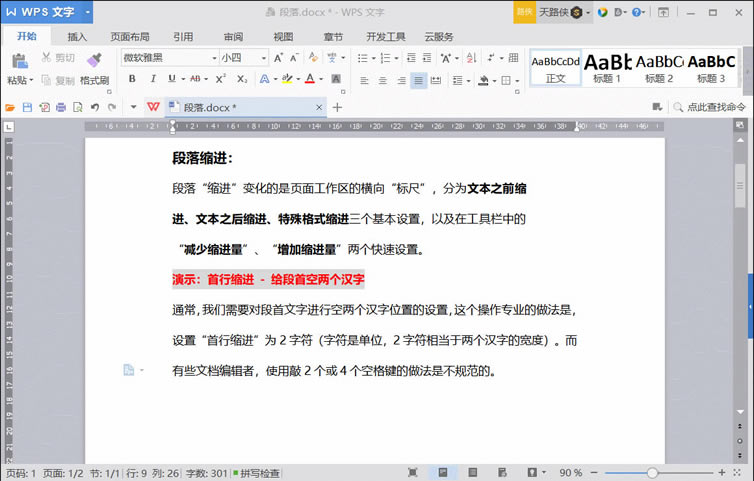This screenshot has width=754, height=481.
Task: Open the 插入 (Insert) tab
Action: [77, 37]
